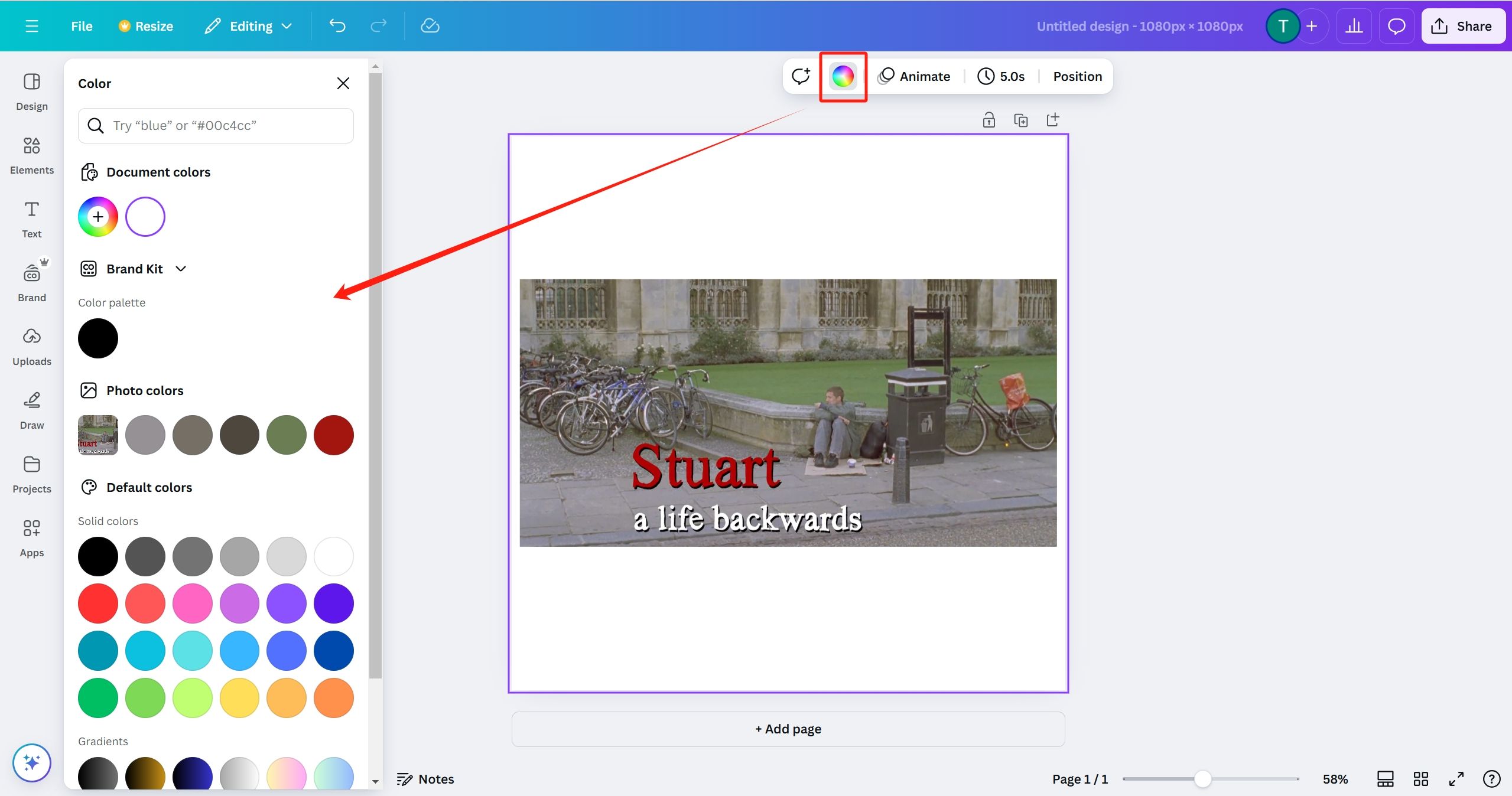Lock the page with lock icon
Image resolution: width=1512 pixels, height=796 pixels.
coord(989,120)
